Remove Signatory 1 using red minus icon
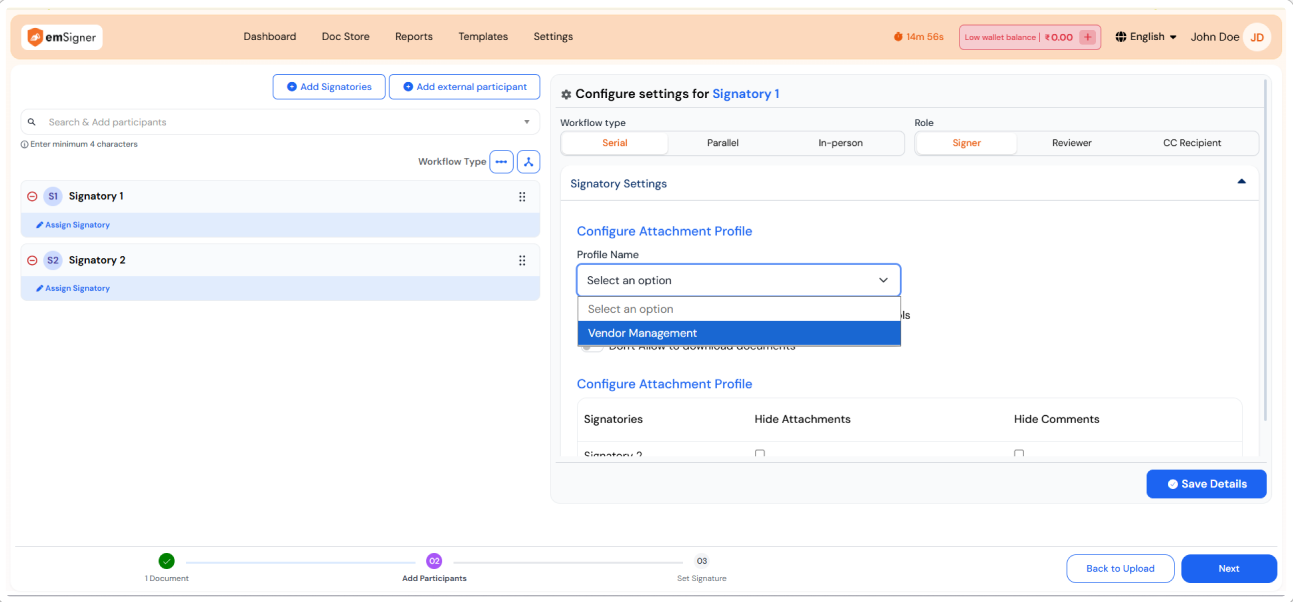 coord(32,197)
